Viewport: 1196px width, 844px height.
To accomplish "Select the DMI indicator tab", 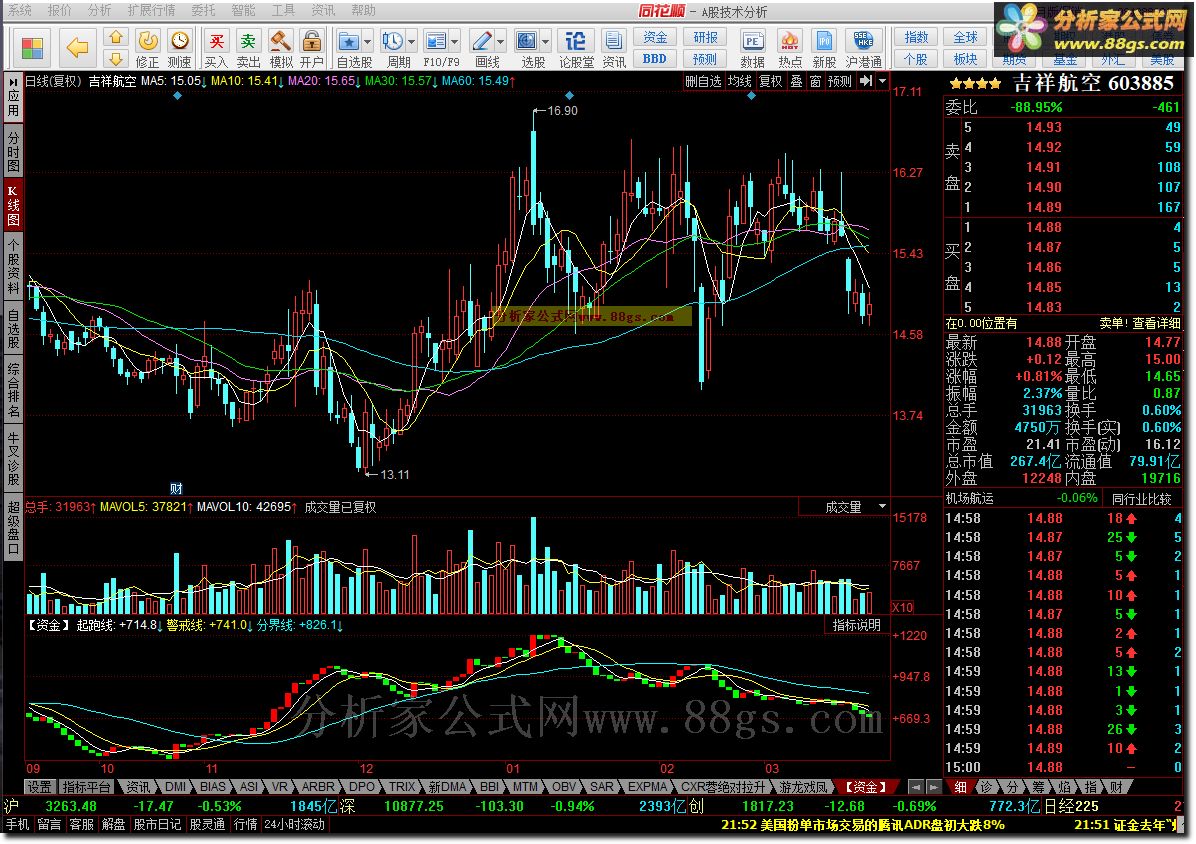I will (175, 786).
